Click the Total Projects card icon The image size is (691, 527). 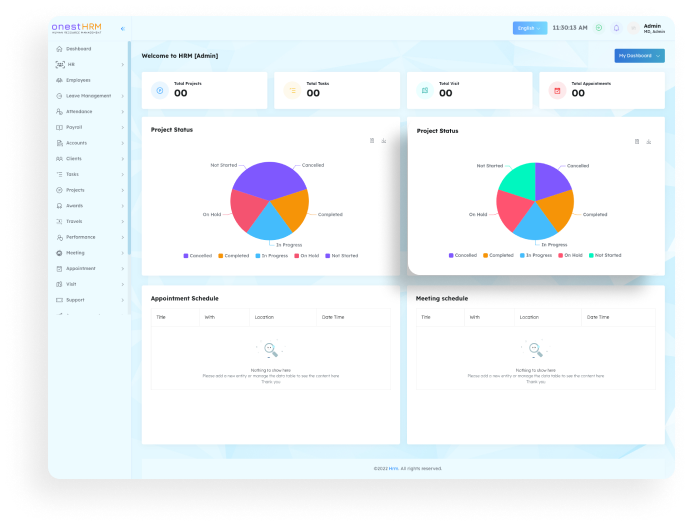pos(159,91)
